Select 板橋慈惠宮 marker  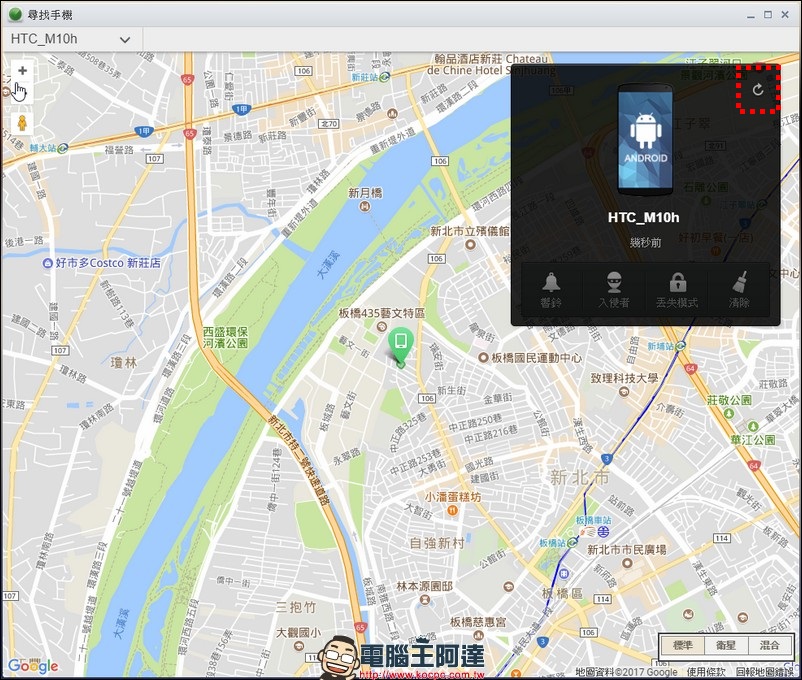pos(479,635)
